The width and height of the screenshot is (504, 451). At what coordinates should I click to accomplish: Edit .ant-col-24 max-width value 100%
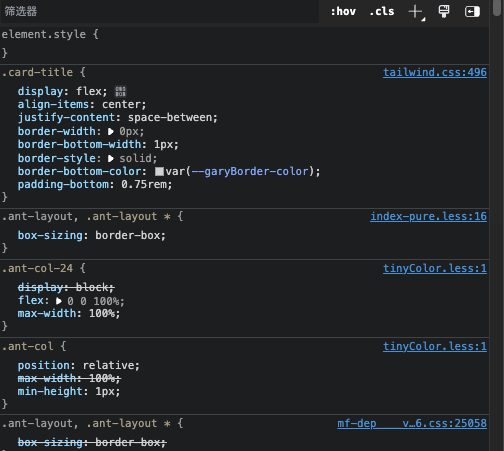tap(102, 313)
